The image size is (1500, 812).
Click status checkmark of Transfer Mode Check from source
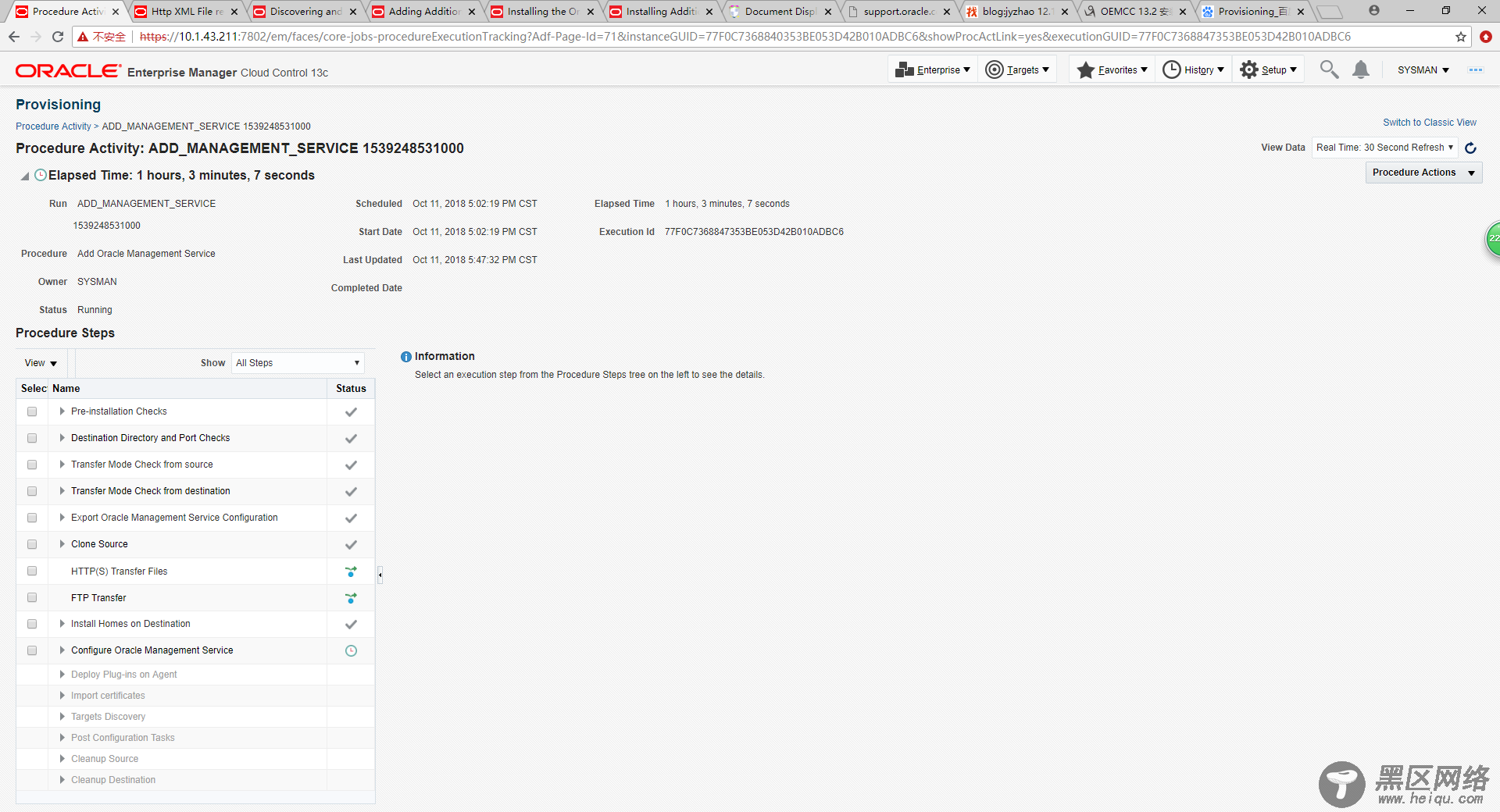[352, 465]
